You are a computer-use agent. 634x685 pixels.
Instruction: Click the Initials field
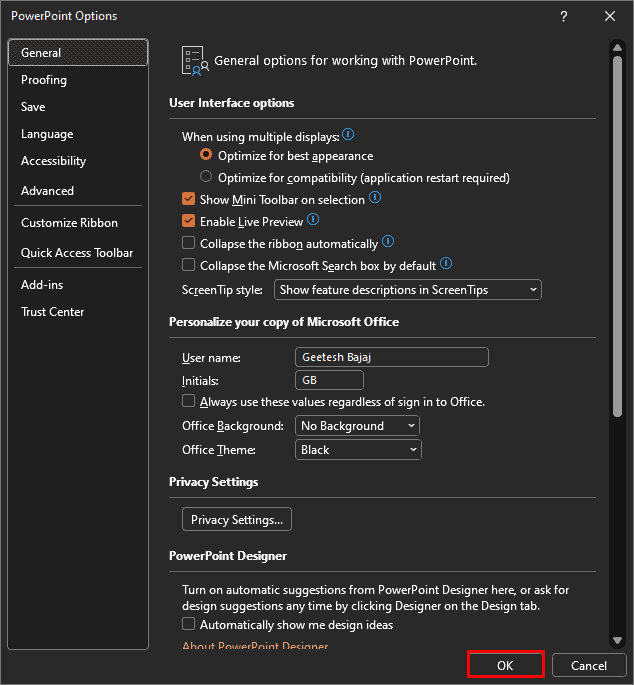[329, 380]
